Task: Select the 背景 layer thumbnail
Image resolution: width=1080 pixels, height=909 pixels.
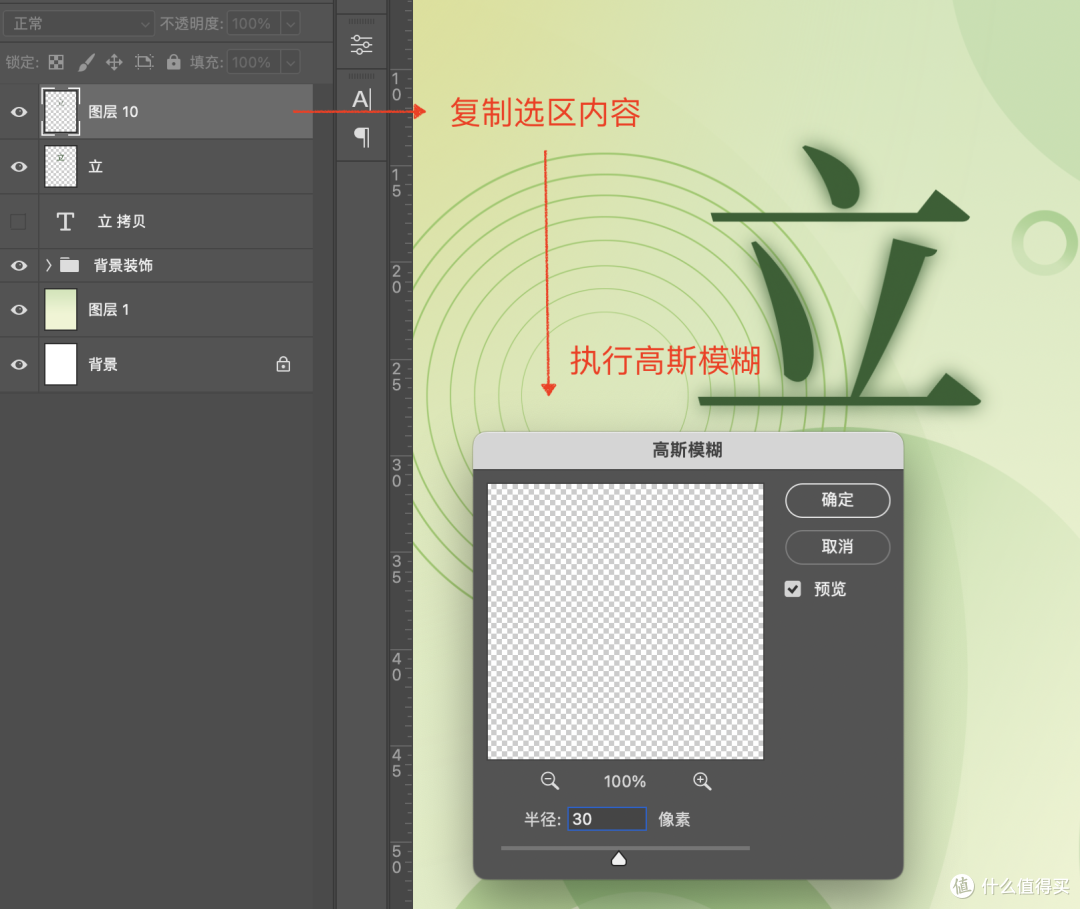Action: 61,364
